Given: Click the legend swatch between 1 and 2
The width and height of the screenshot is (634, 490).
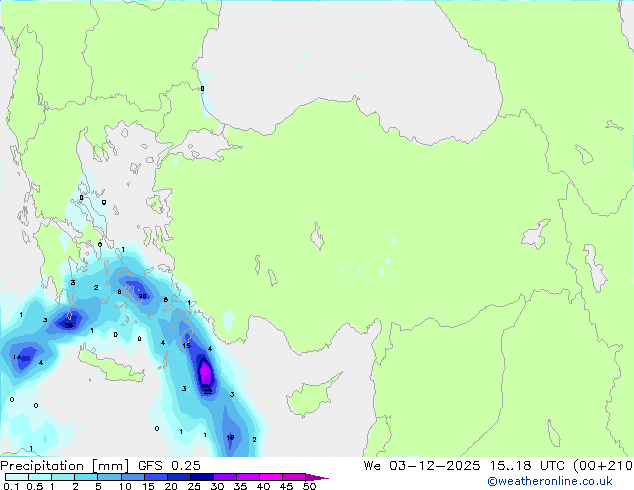Looking at the screenshot, I should (x=63, y=477).
